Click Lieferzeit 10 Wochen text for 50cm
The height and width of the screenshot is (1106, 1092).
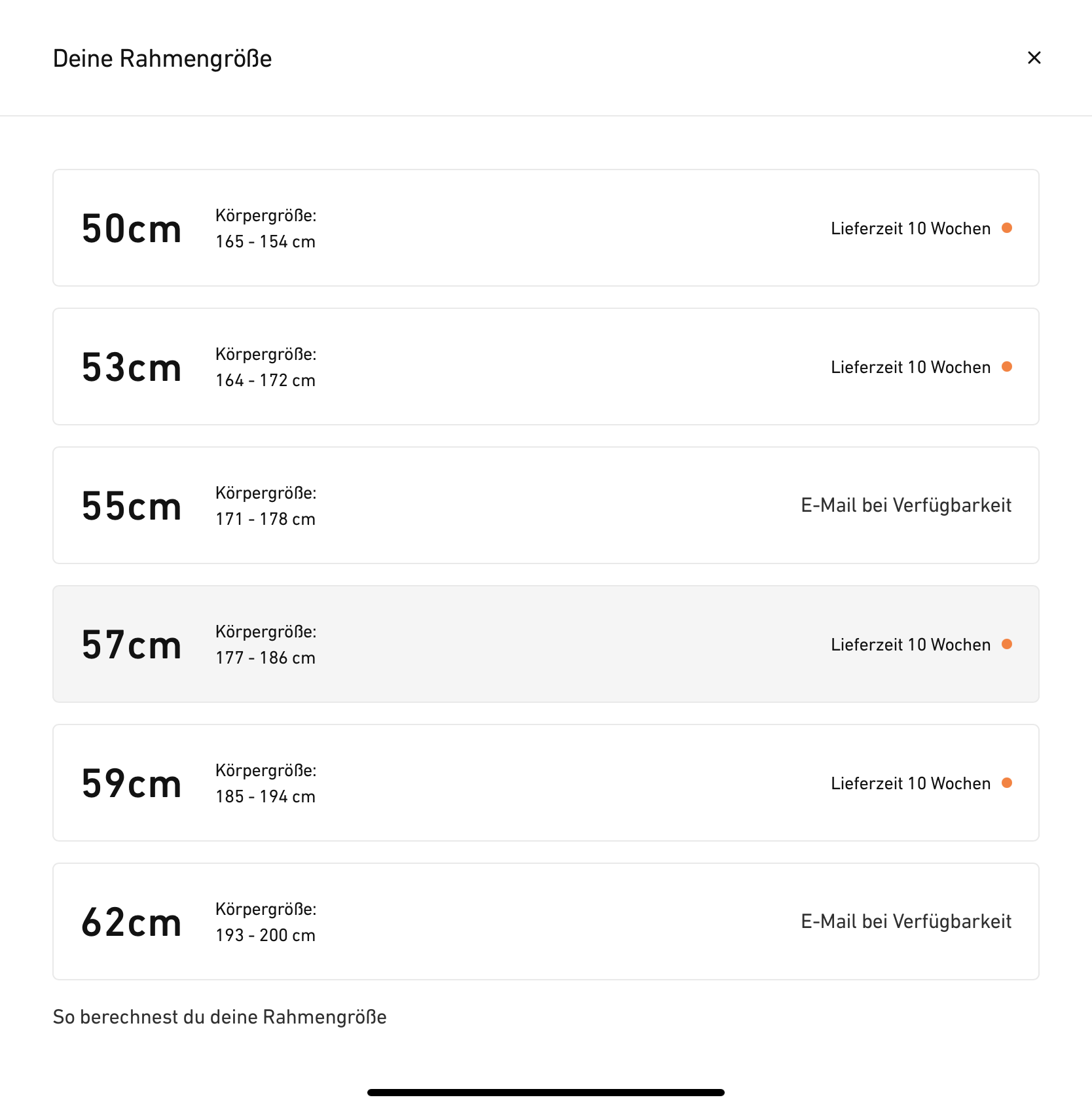(x=910, y=228)
